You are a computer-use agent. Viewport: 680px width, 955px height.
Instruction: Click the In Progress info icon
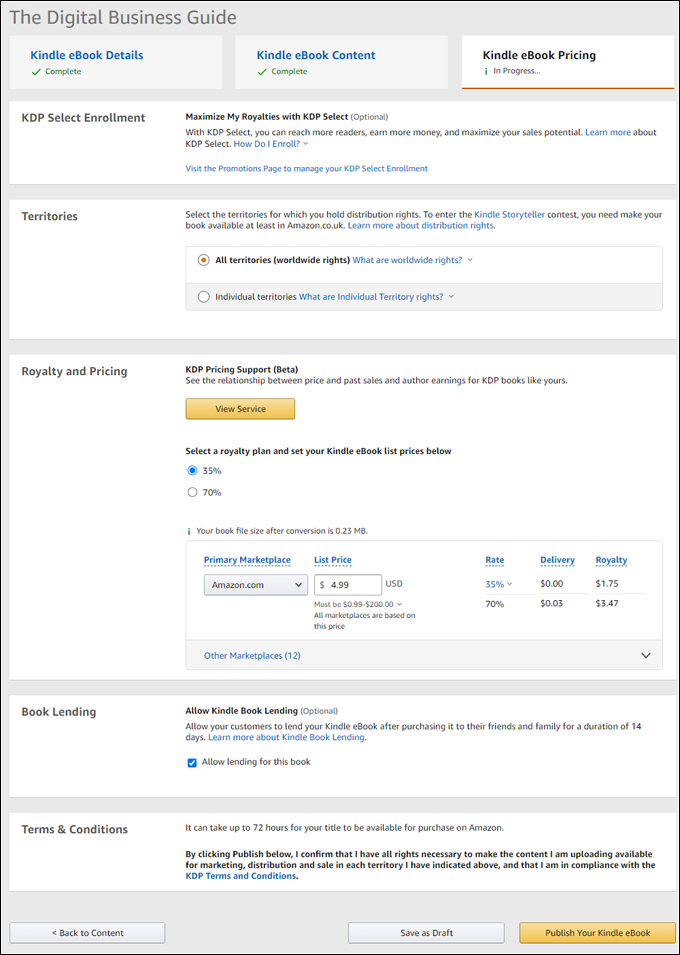[x=486, y=71]
